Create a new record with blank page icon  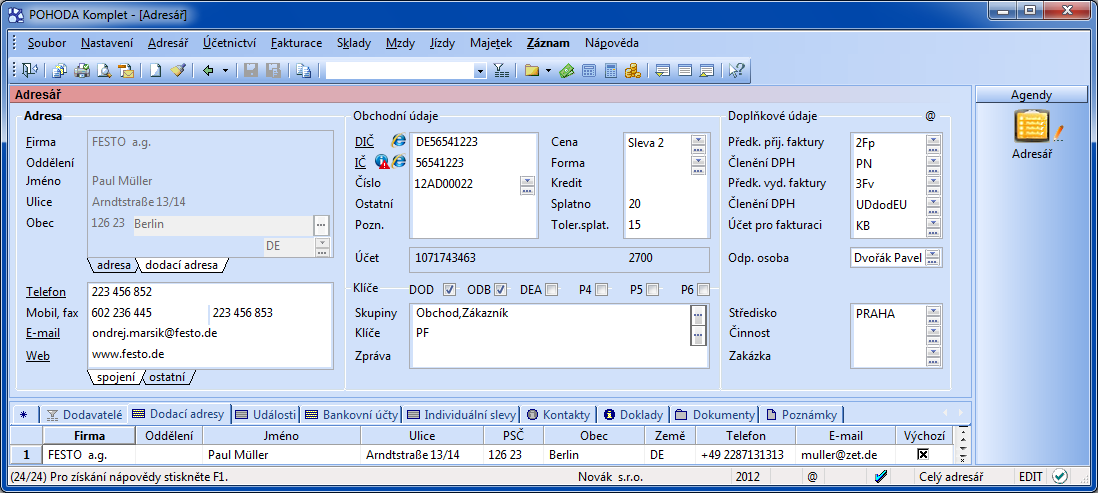point(155,70)
